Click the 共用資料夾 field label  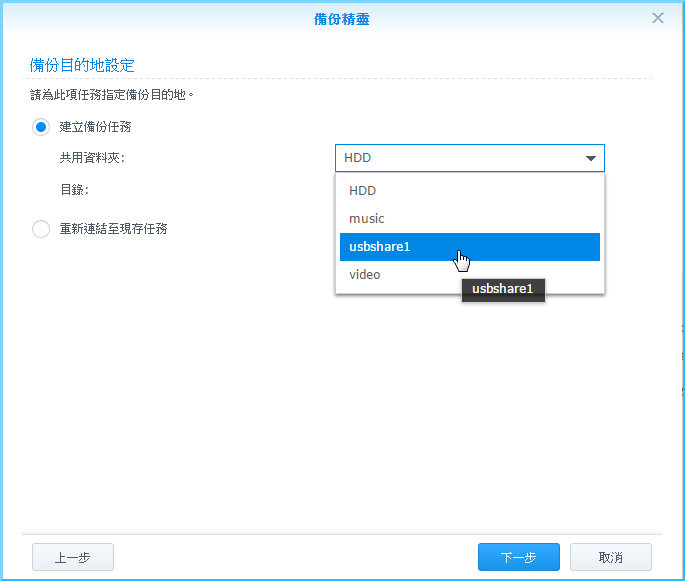coord(92,158)
